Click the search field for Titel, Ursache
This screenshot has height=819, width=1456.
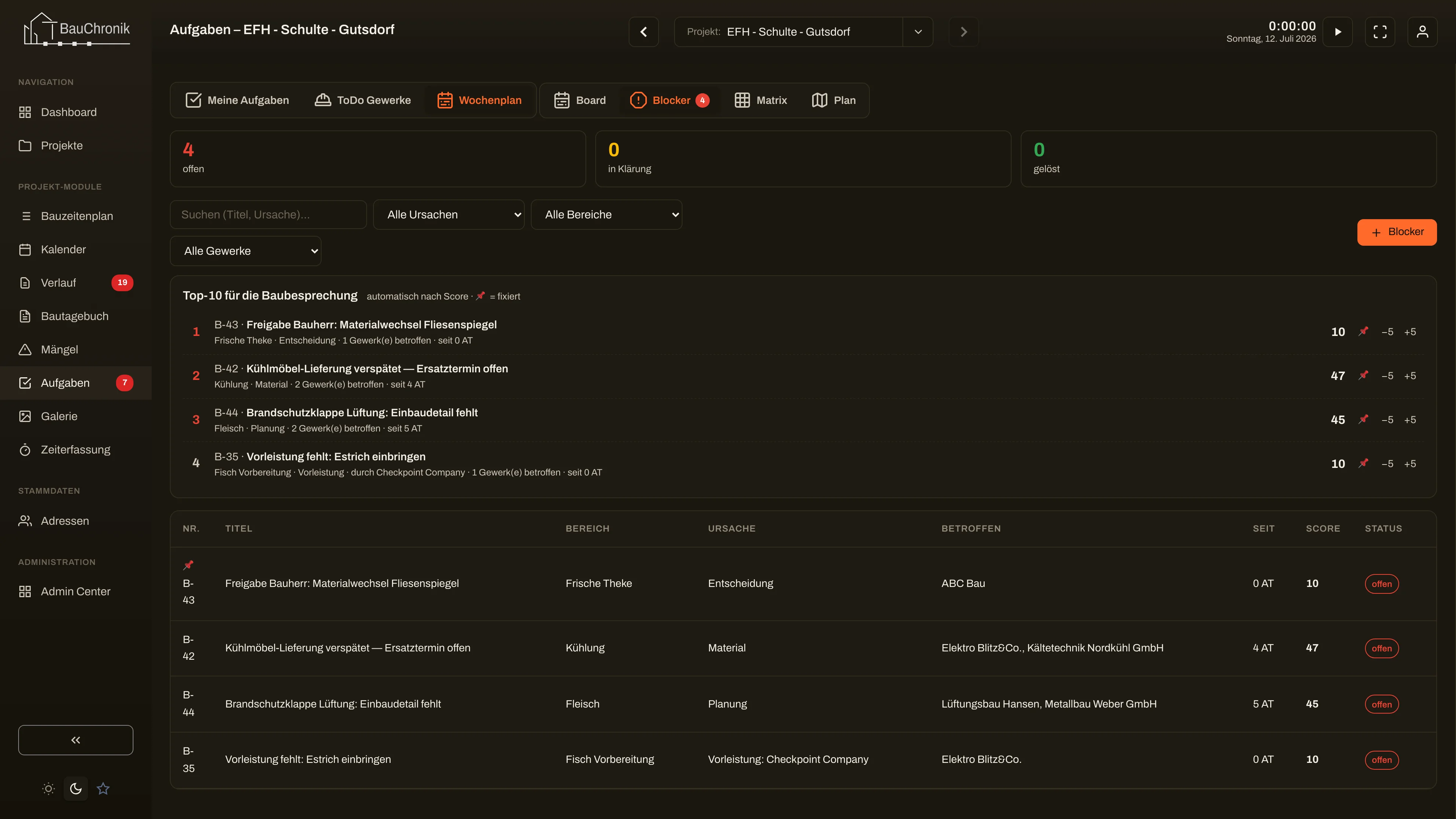(268, 215)
